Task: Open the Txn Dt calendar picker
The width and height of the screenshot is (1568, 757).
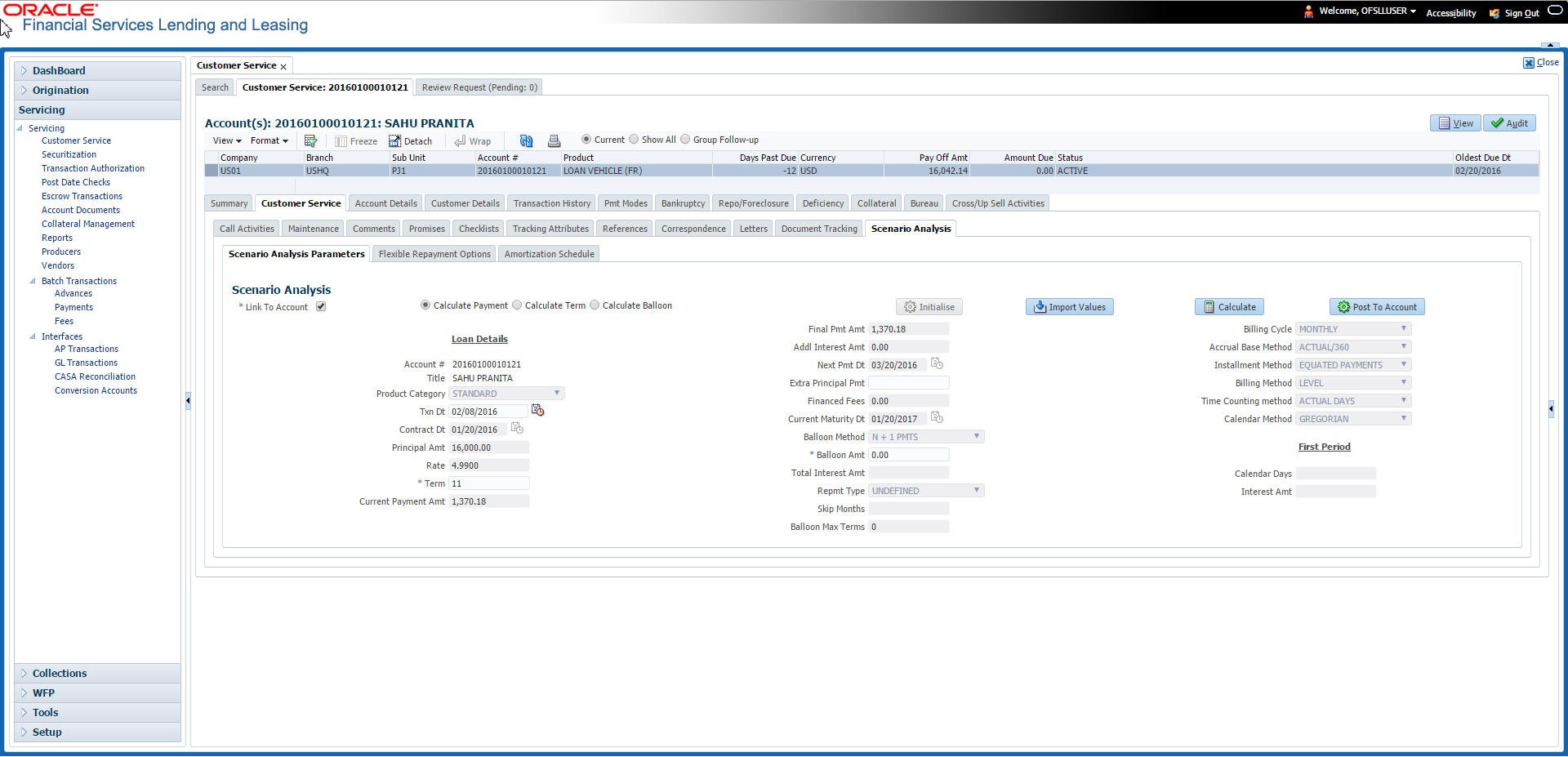Action: [537, 410]
